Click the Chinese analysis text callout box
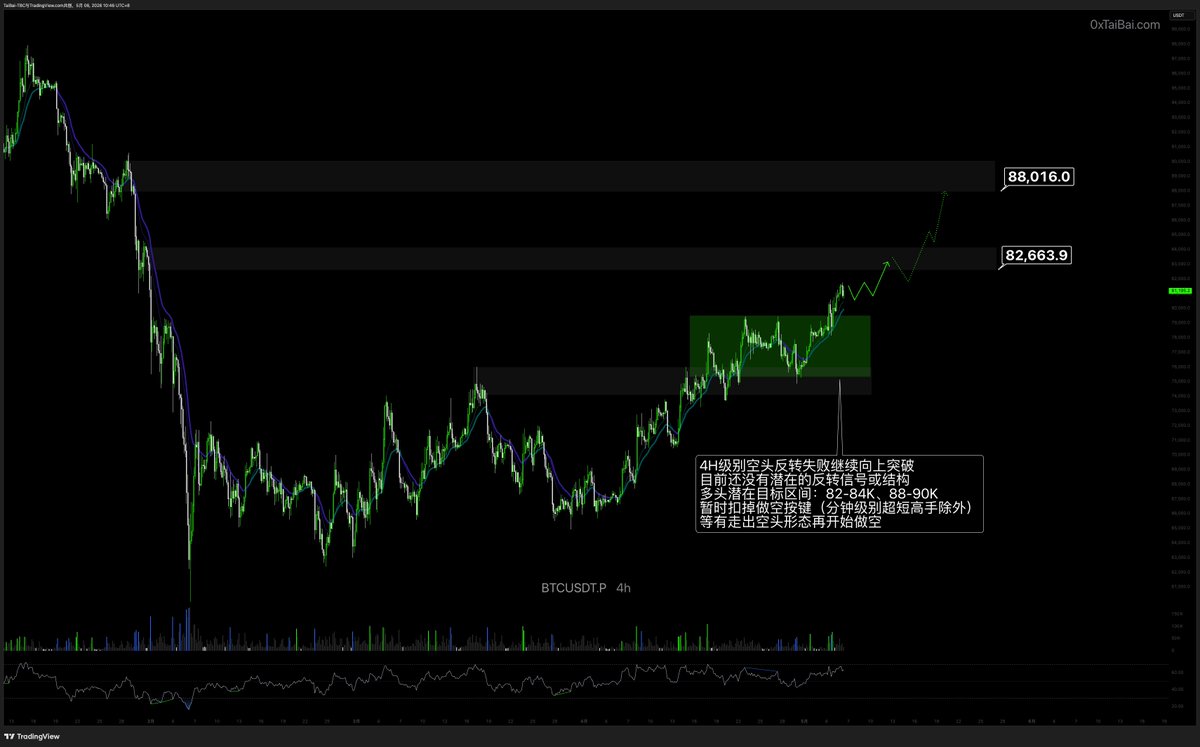This screenshot has width=1200, height=747. click(840, 494)
